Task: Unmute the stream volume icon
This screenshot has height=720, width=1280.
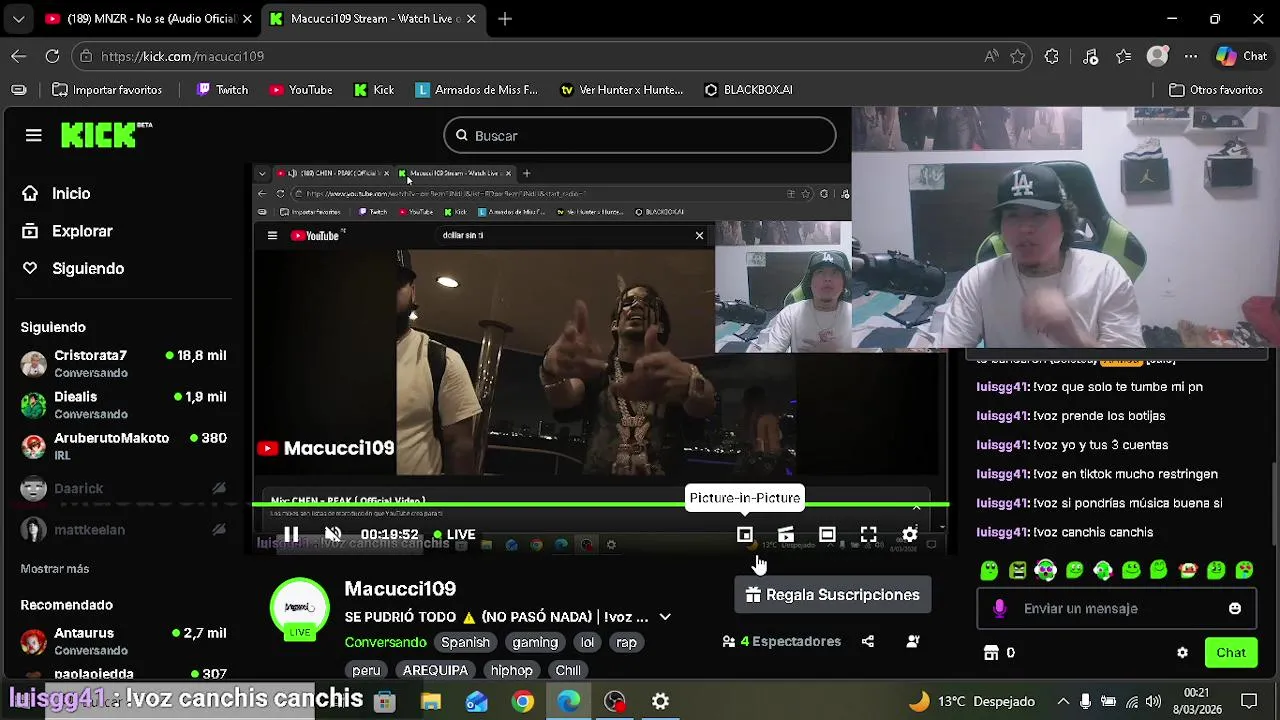Action: click(333, 534)
